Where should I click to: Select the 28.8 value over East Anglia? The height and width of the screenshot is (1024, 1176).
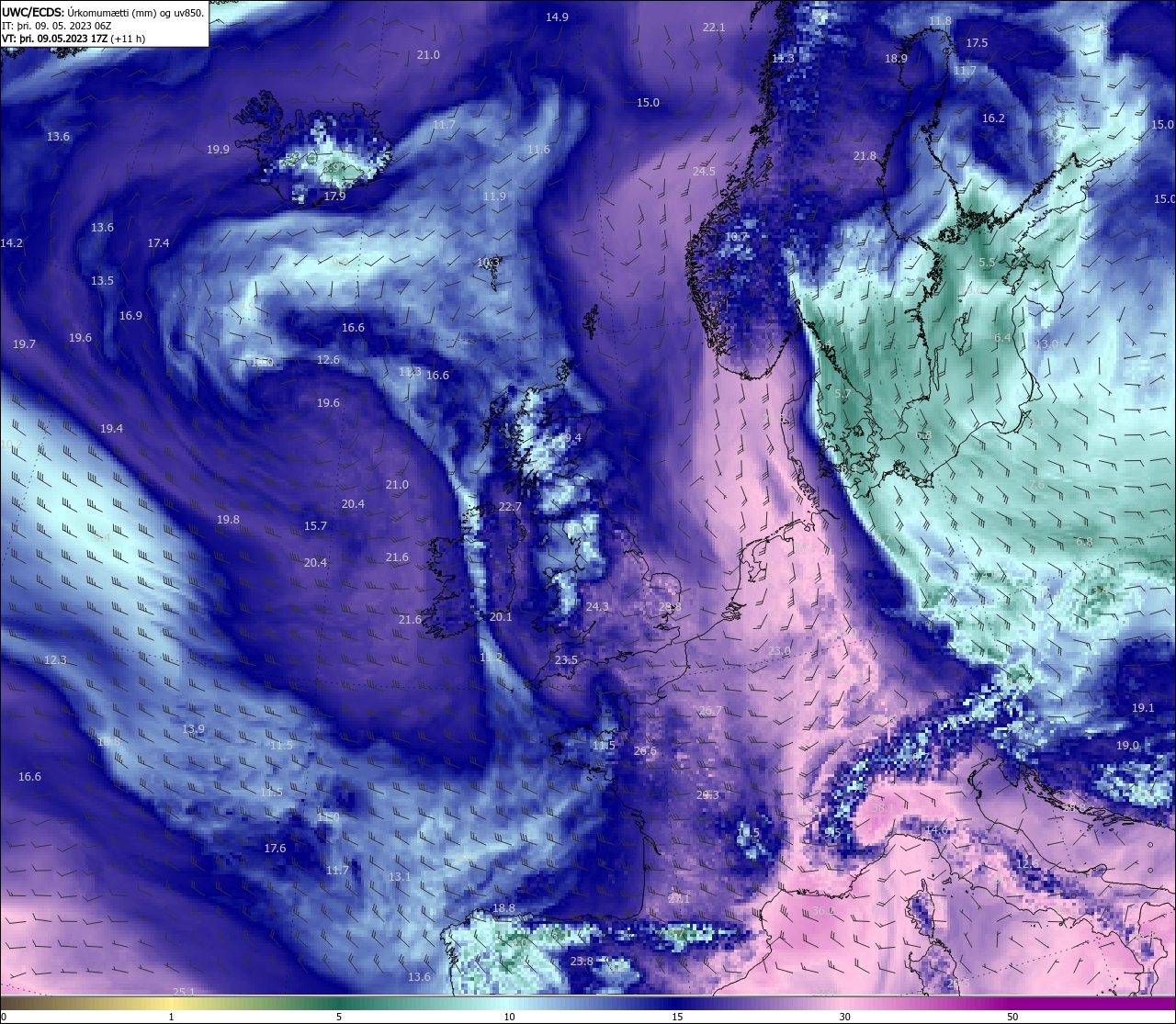pos(670,607)
